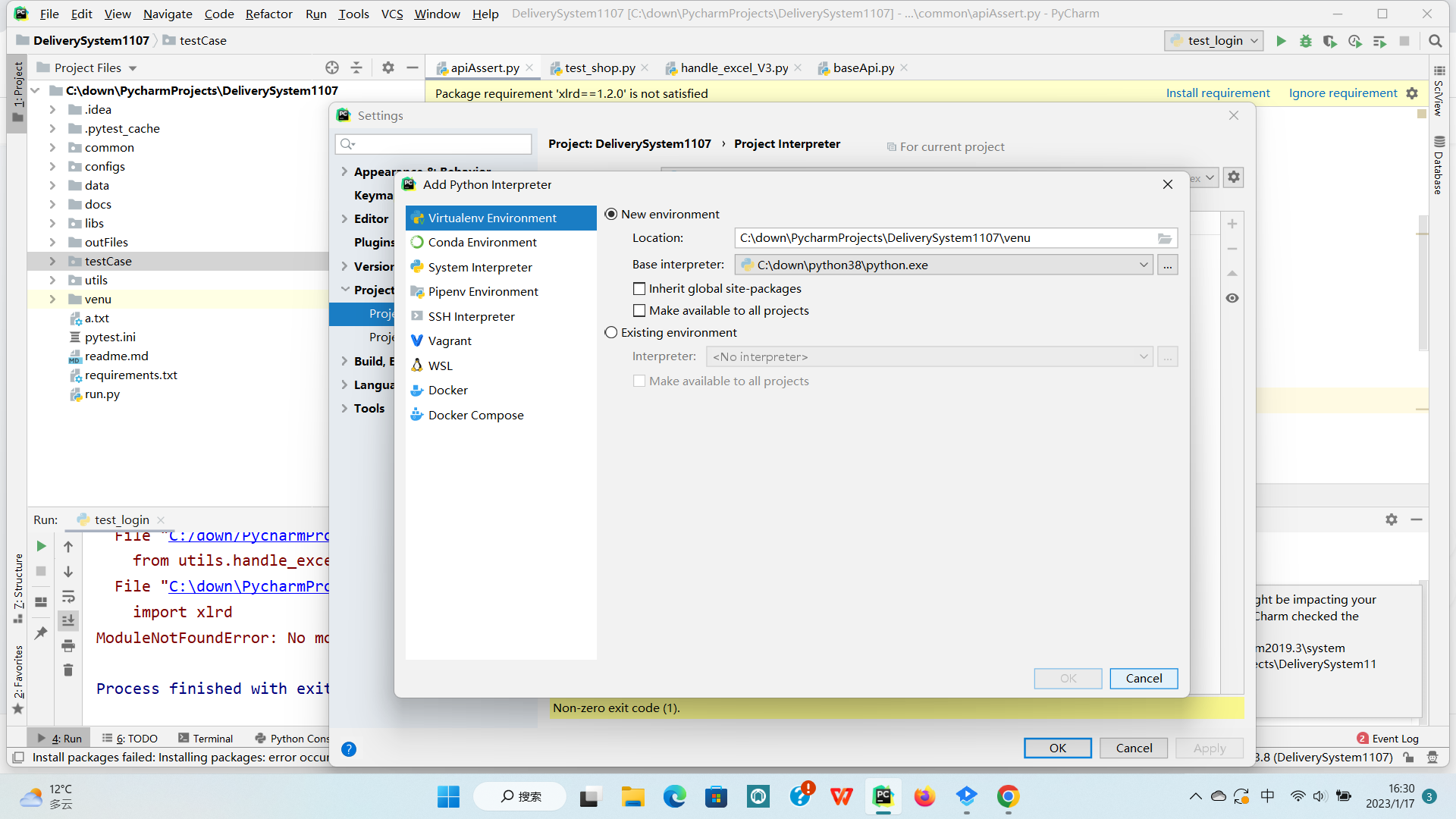Switch to the handle_excel_V3.py tab
Image resolution: width=1456 pixels, height=819 pixels.
pyautogui.click(x=733, y=68)
